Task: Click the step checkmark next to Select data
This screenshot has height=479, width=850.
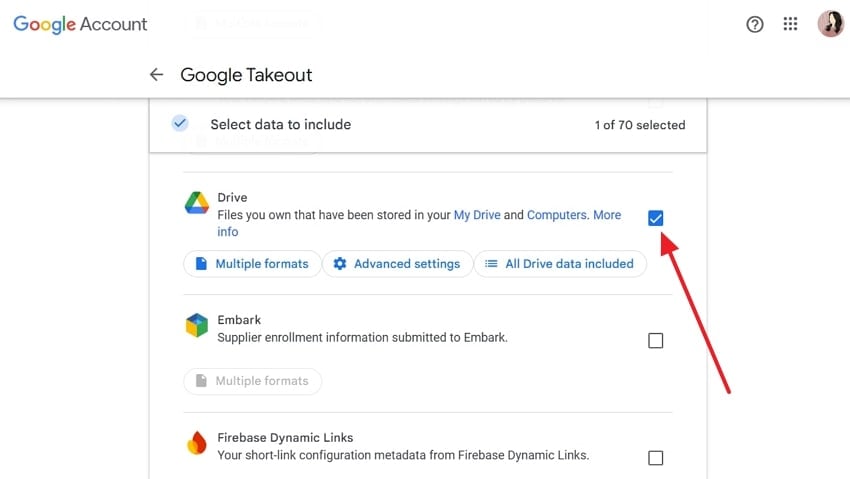Action: (180, 124)
